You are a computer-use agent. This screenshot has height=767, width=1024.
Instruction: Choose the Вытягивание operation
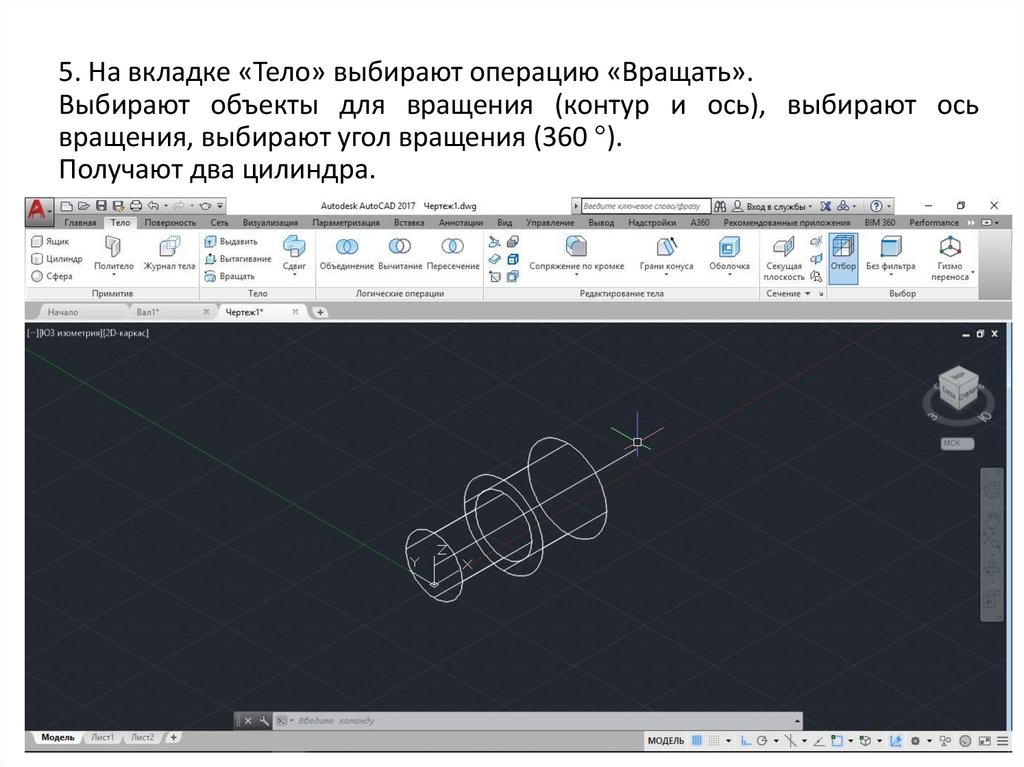238,259
